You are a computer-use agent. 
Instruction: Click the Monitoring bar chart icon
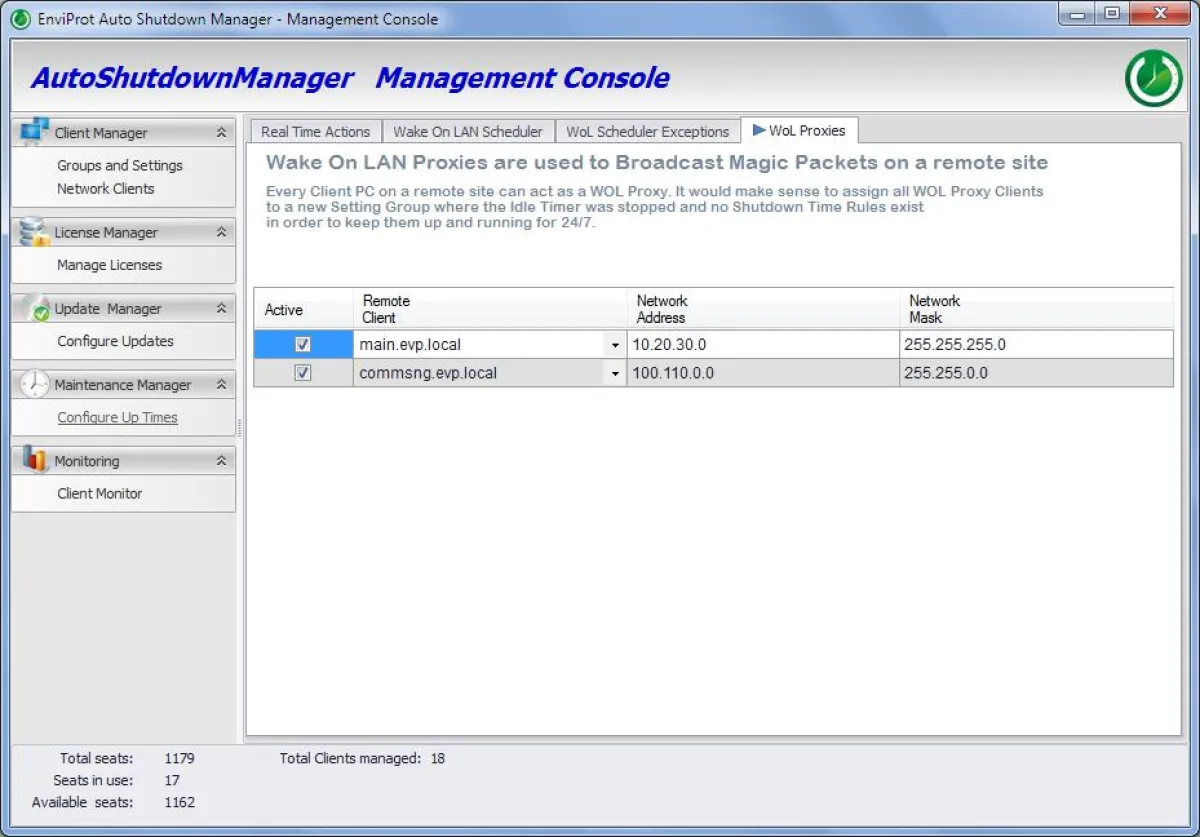pyautogui.click(x=32, y=460)
